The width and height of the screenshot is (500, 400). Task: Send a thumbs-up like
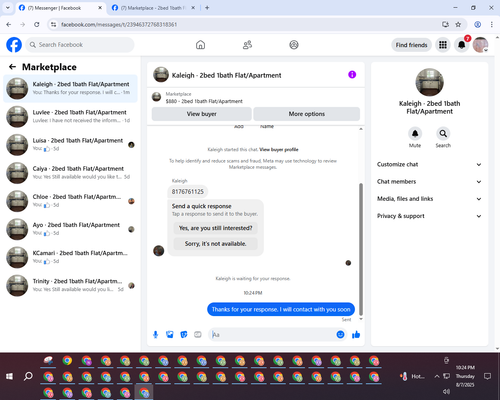click(356, 334)
